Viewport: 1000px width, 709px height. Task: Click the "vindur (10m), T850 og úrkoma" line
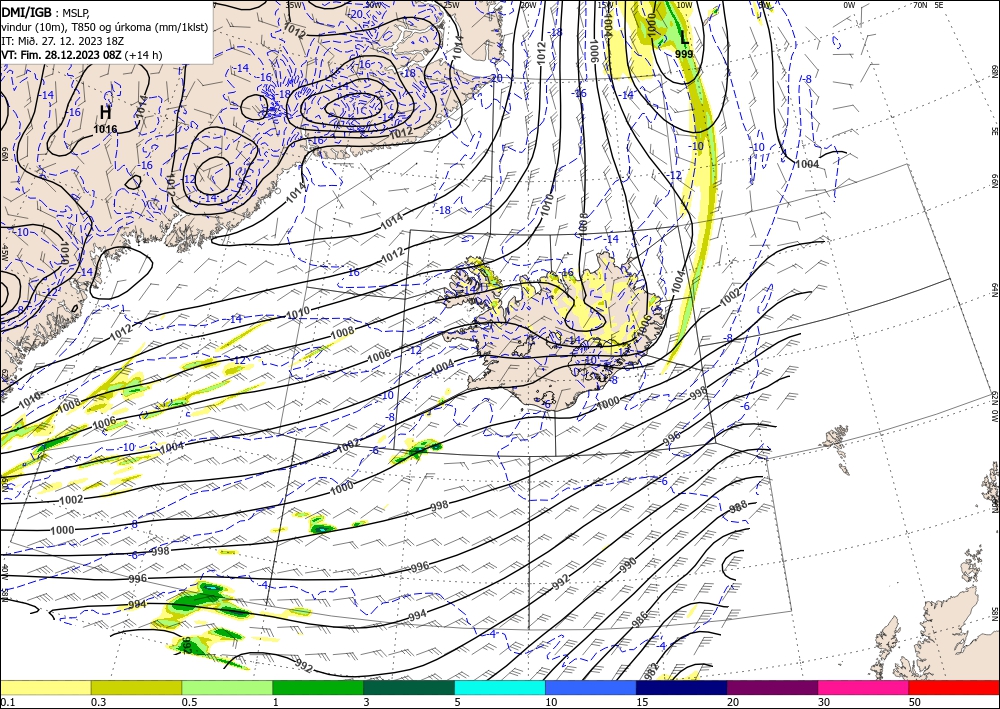pyautogui.click(x=105, y=26)
